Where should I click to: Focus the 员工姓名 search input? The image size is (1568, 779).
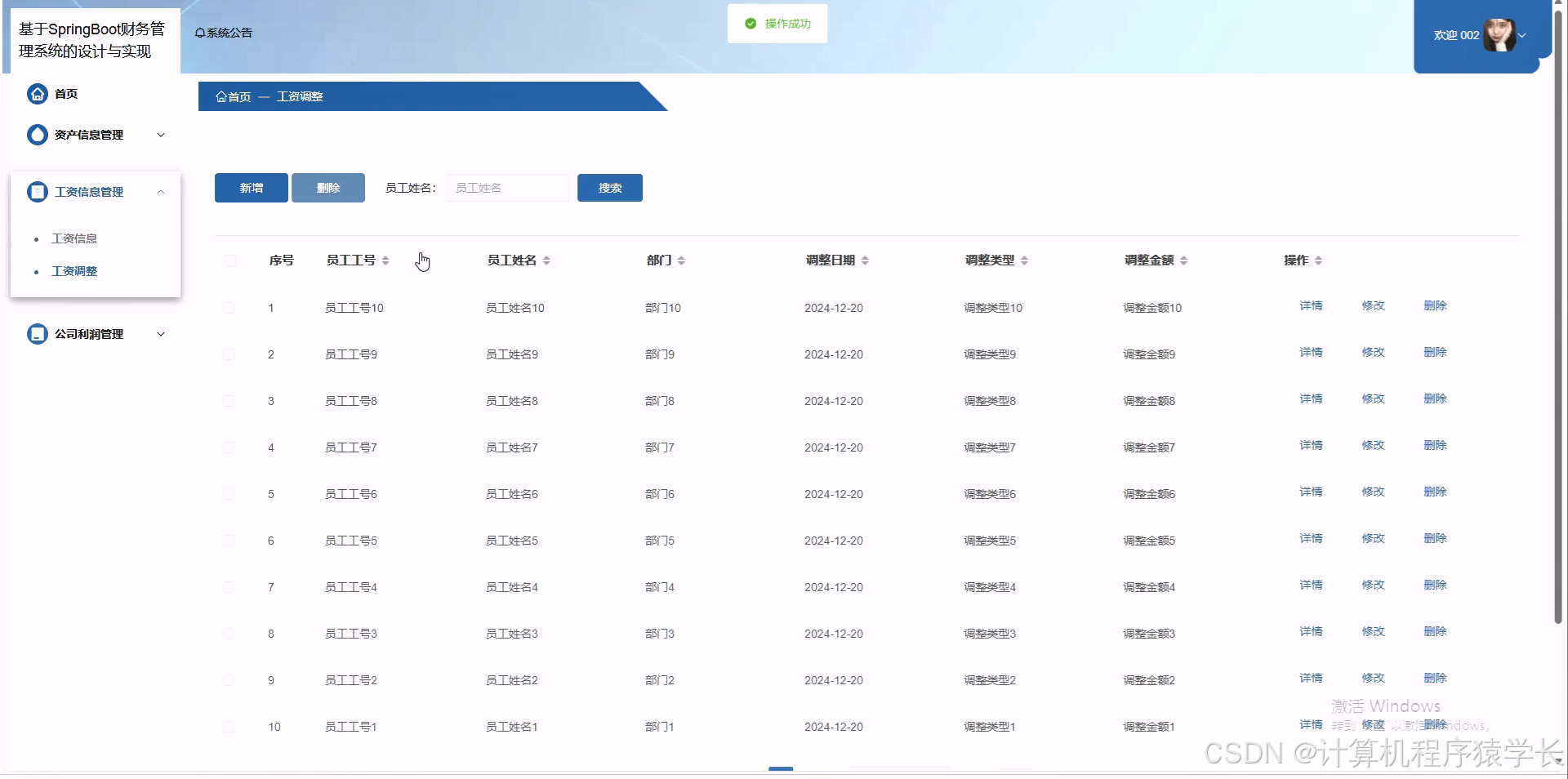[x=508, y=188]
